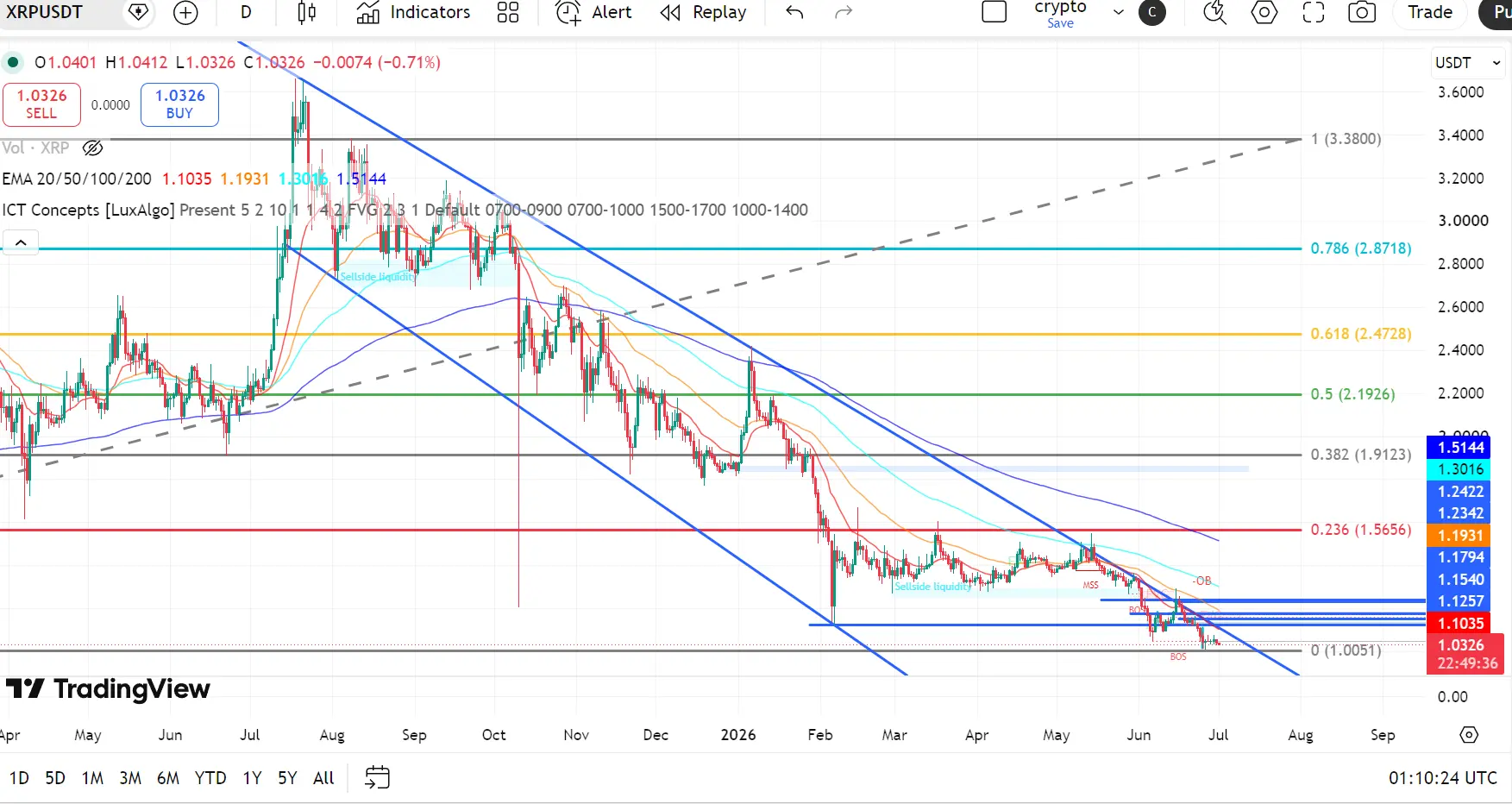
Task: Click the 1.5144 EMA price tag
Action: [1460, 447]
